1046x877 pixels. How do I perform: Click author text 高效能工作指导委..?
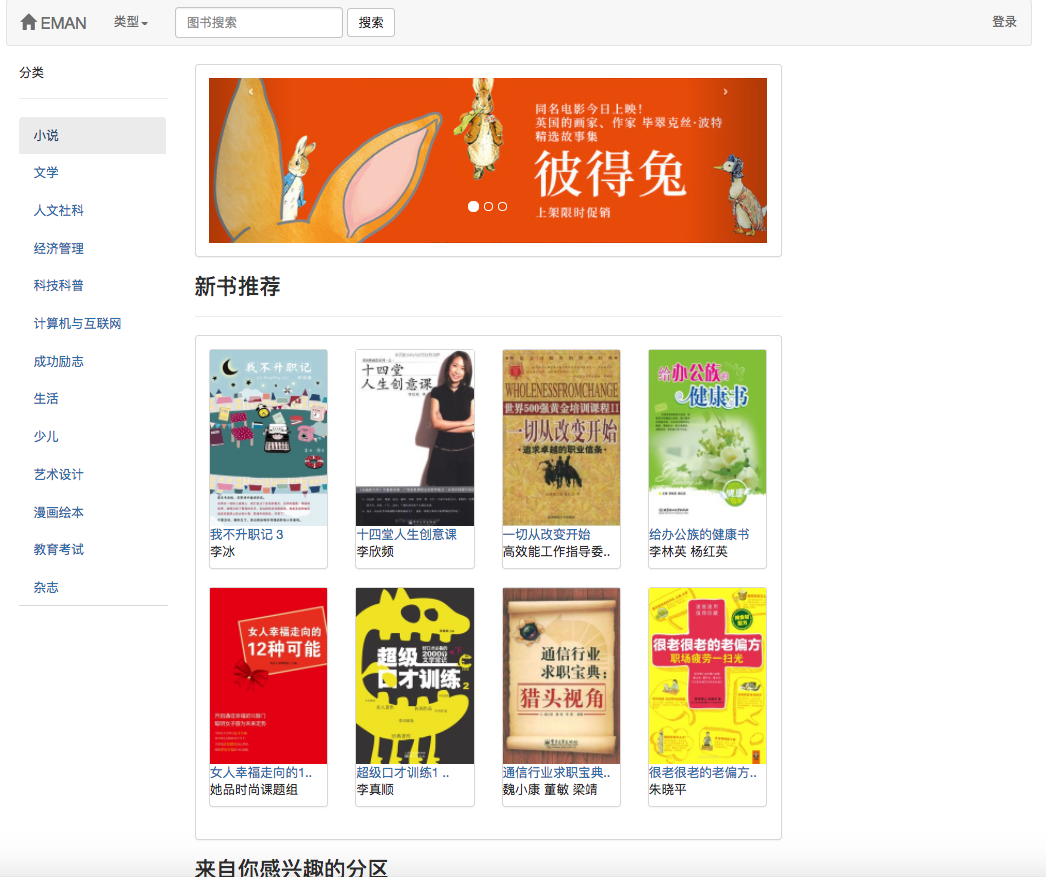point(556,552)
